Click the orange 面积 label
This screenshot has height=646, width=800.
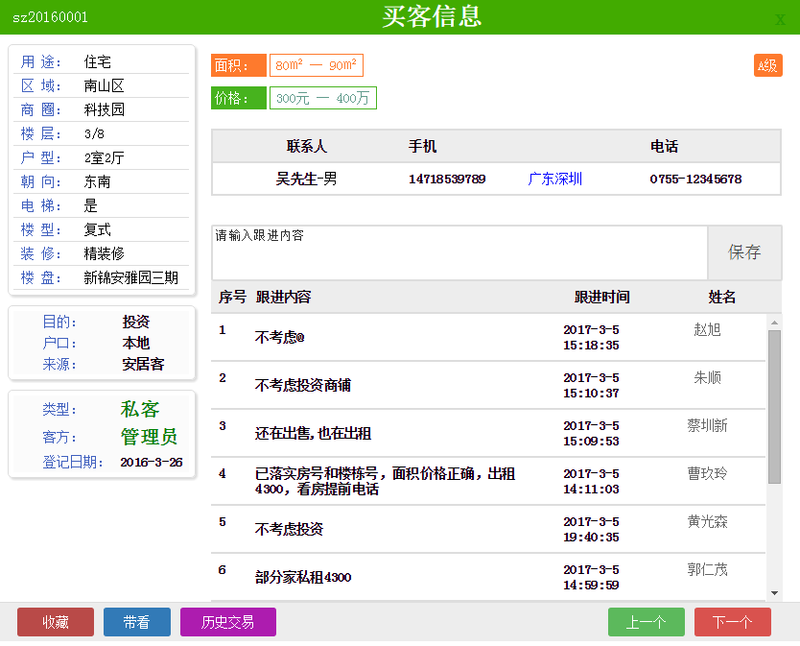(238, 65)
